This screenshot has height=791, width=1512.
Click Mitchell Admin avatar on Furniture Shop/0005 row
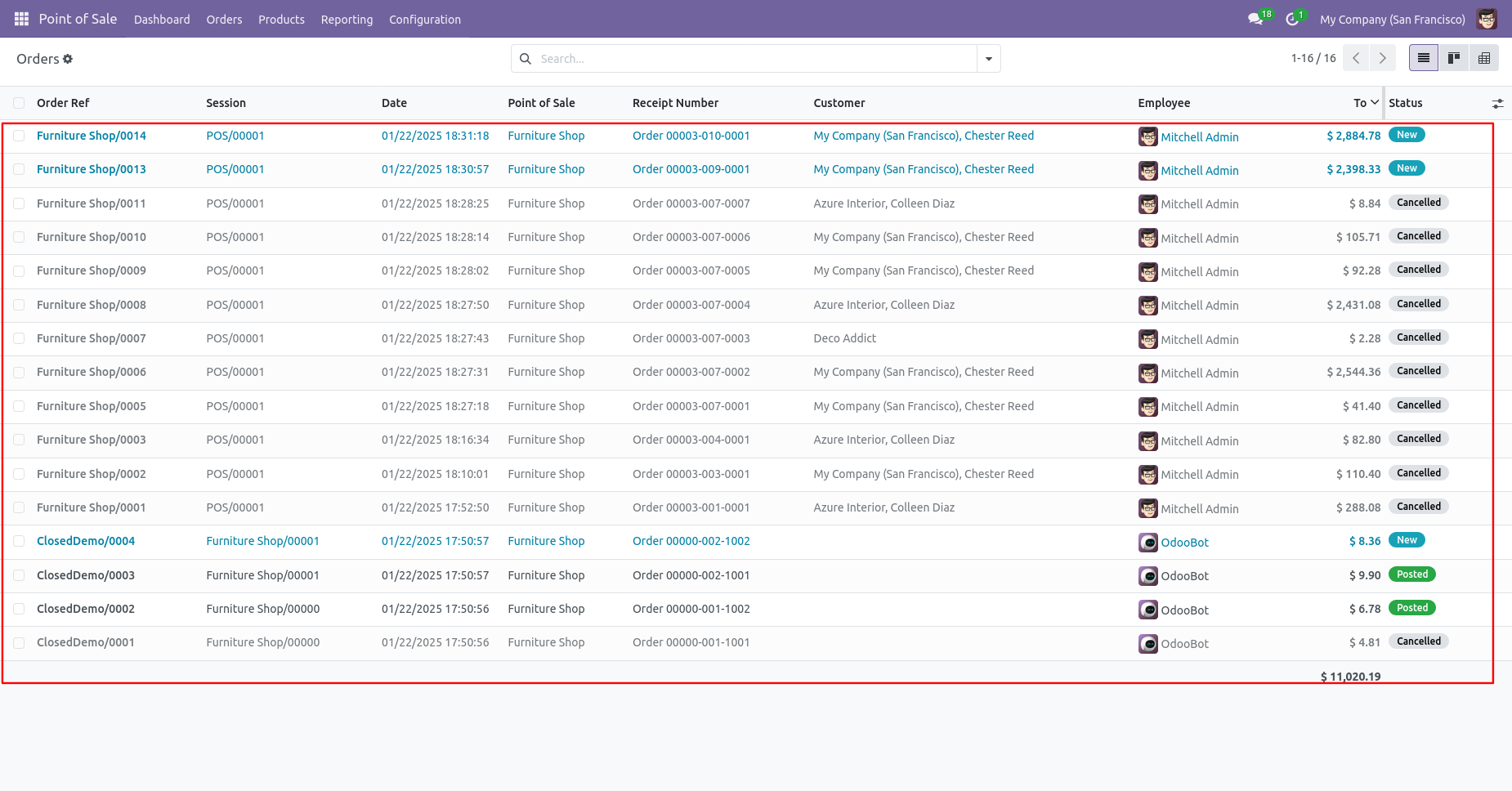1148,407
